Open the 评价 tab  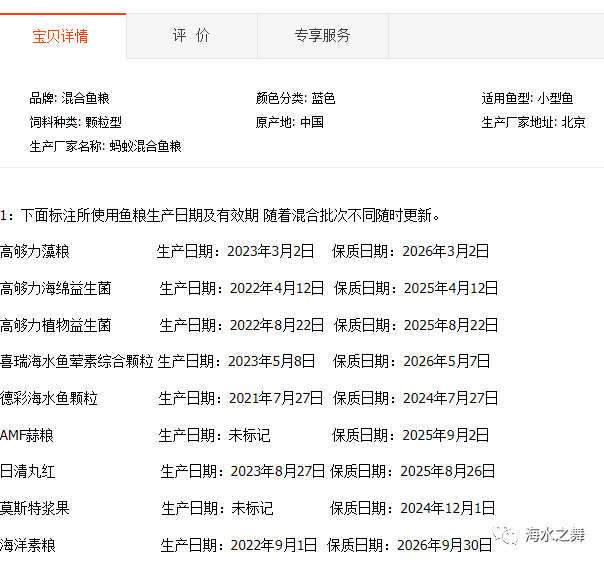(191, 36)
